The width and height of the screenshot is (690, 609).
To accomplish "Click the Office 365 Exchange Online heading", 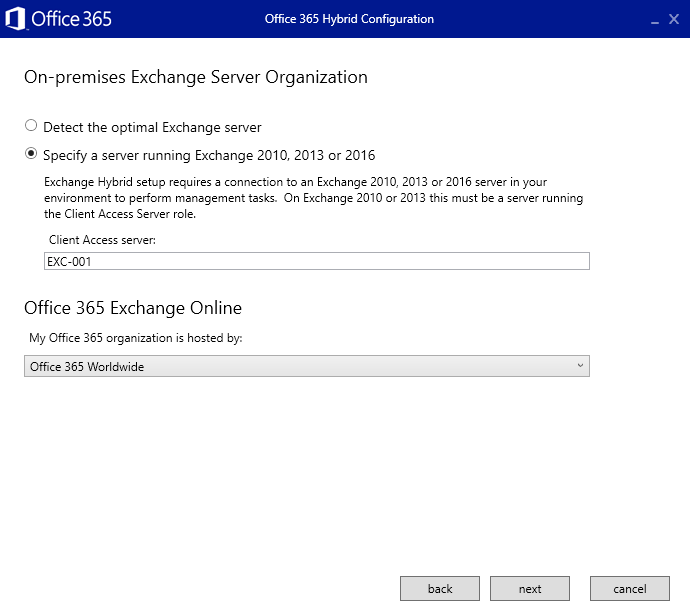I will click(133, 308).
